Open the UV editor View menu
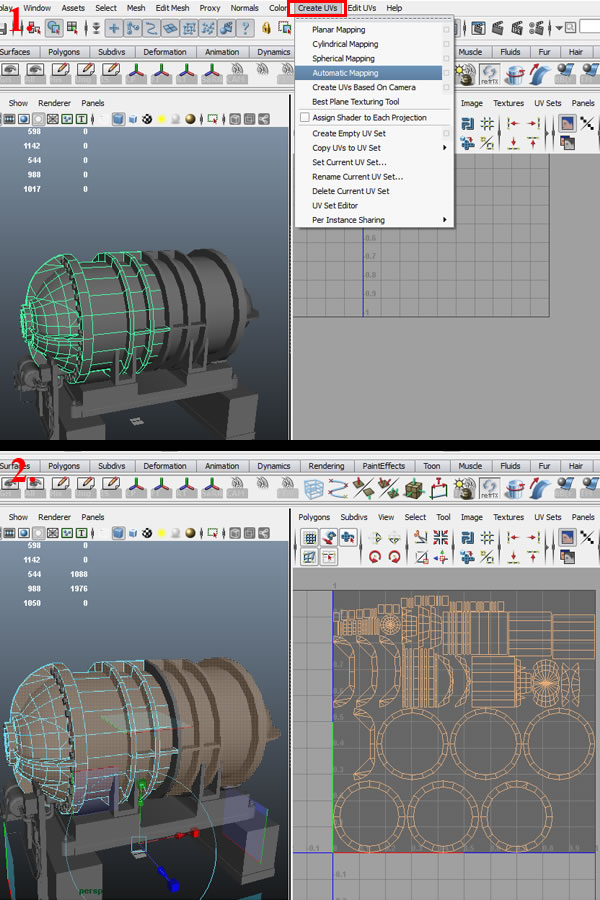The height and width of the screenshot is (900, 600). click(x=386, y=517)
